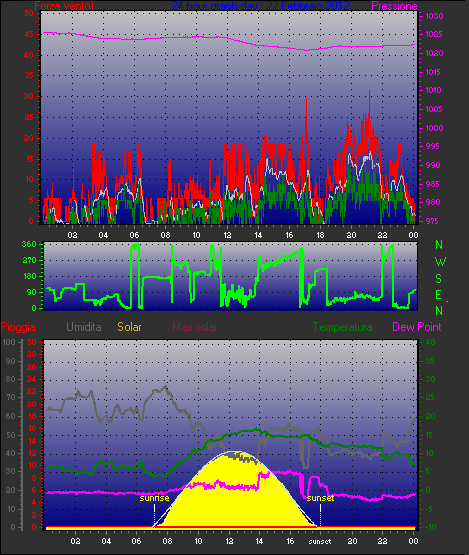Click the topmost 'N' compass letter
469x555 pixels.
(439, 245)
